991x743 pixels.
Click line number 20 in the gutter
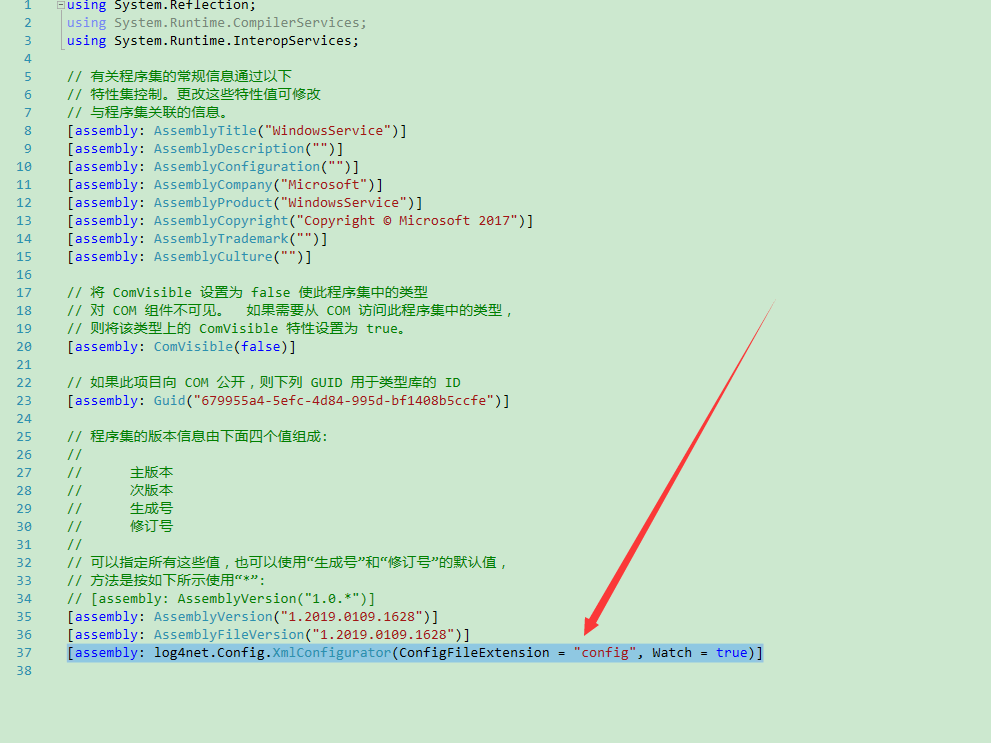(x=24, y=347)
